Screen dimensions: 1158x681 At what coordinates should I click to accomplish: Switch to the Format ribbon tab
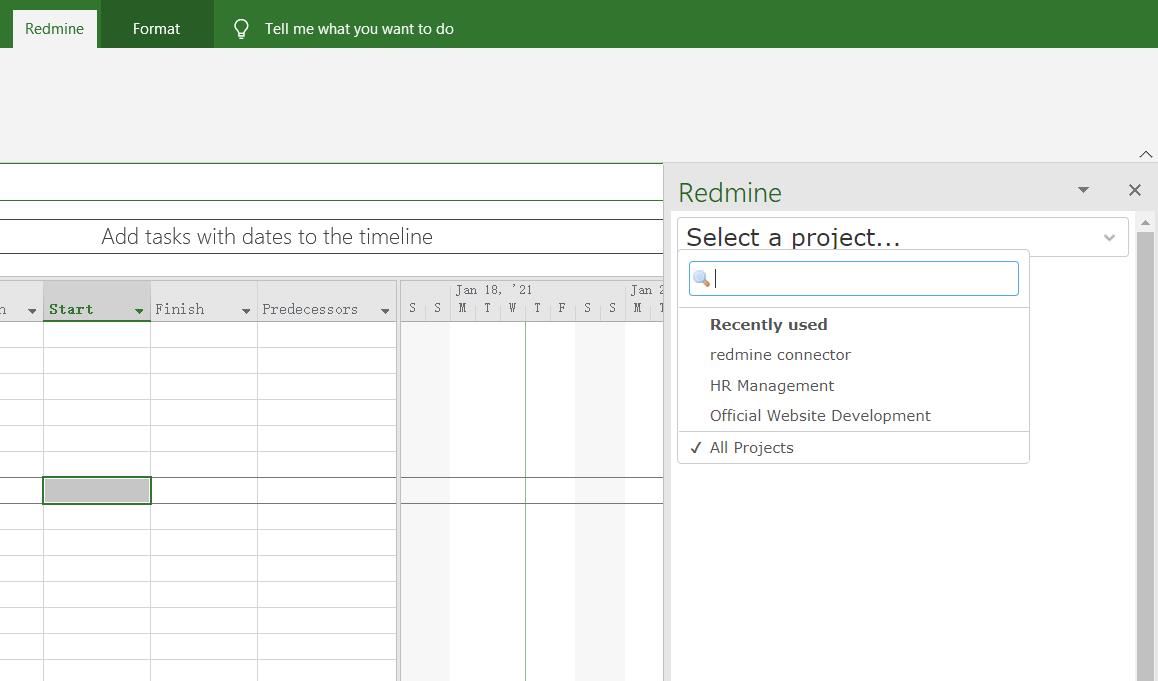(x=156, y=29)
